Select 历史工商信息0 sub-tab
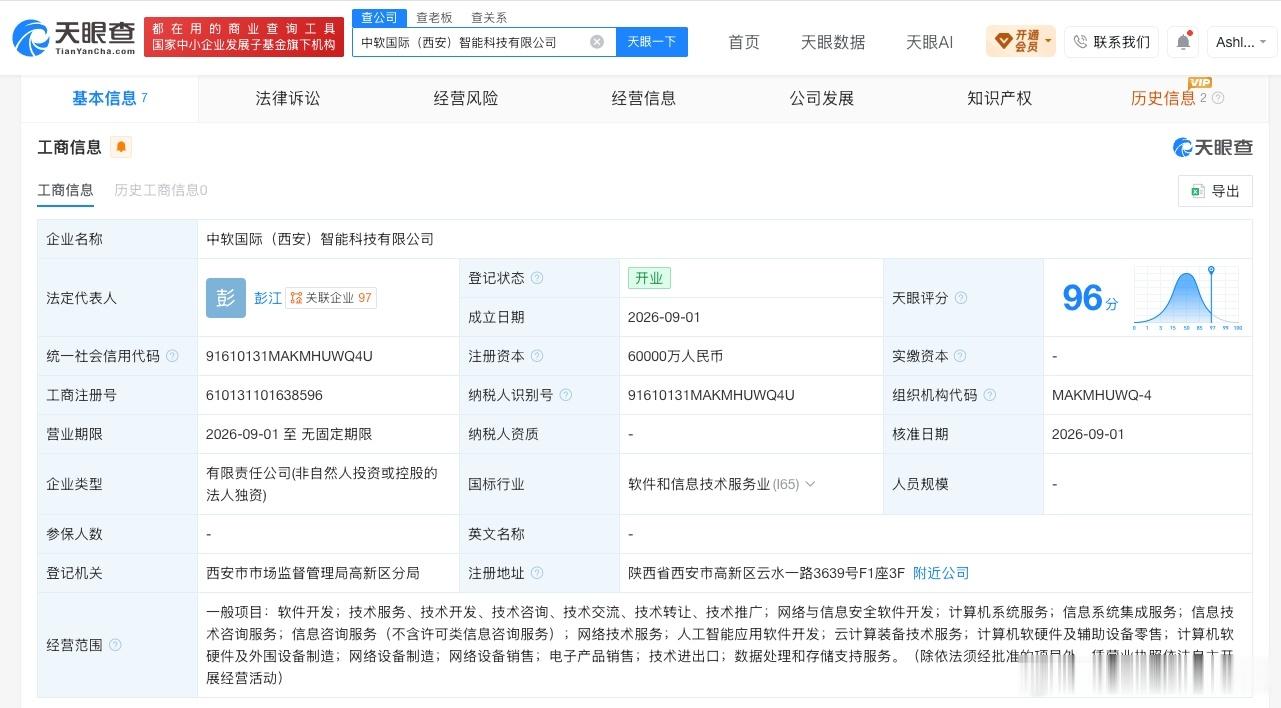 pyautogui.click(x=161, y=190)
